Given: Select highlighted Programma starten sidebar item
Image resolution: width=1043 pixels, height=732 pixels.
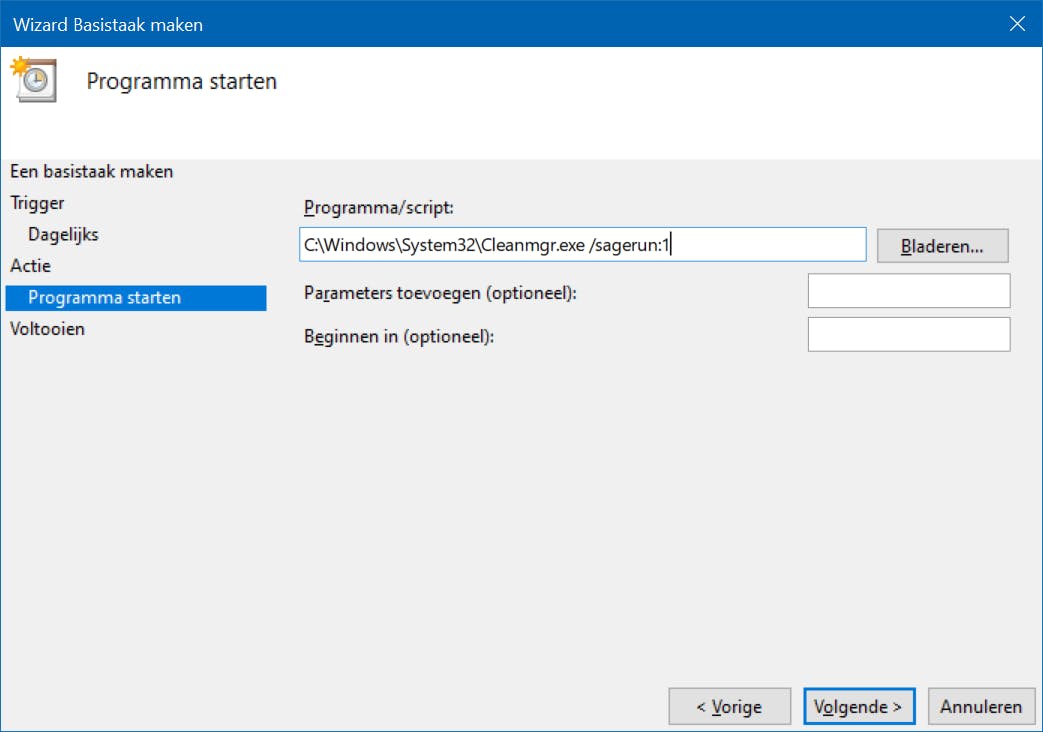Looking at the screenshot, I should 105,298.
